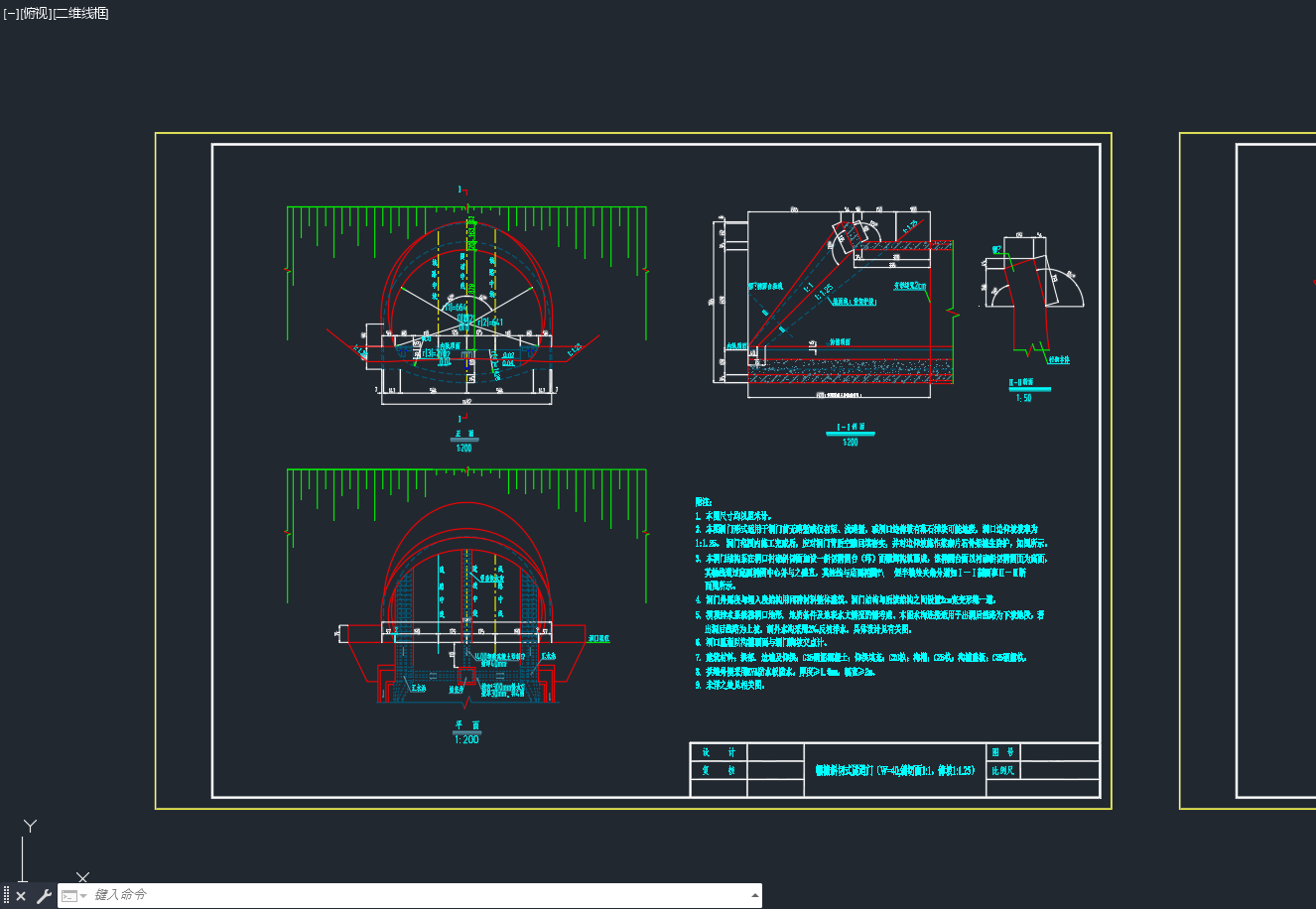
Task: Select the 平面 plan view label
Action: (466, 725)
